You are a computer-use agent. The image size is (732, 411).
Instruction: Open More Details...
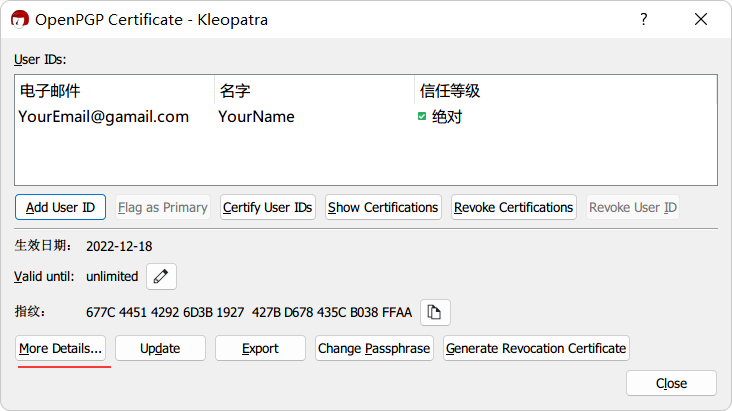tap(61, 348)
